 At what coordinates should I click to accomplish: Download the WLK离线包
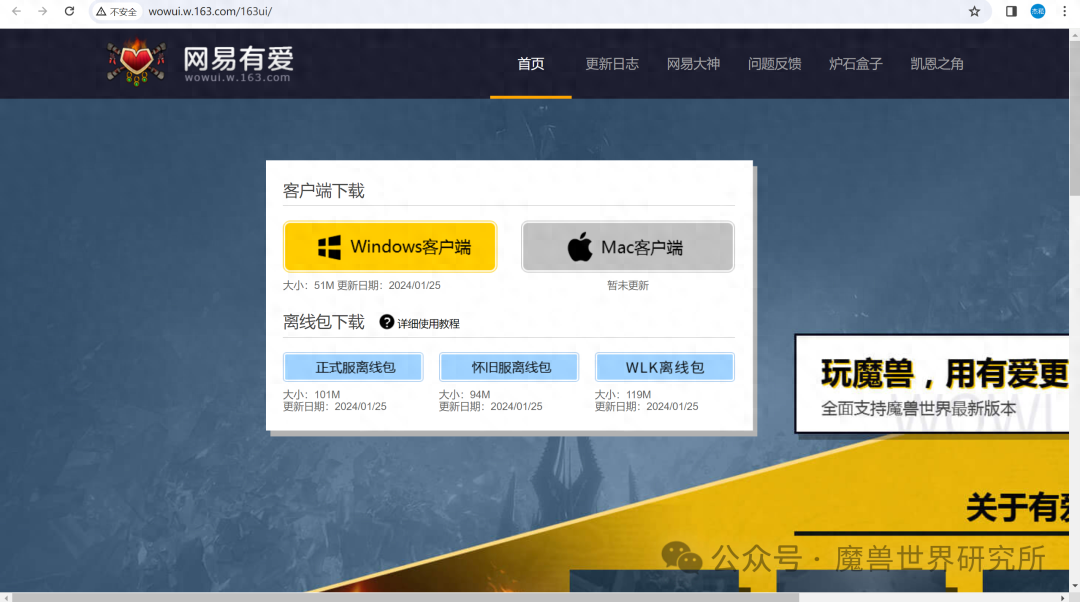[665, 366]
